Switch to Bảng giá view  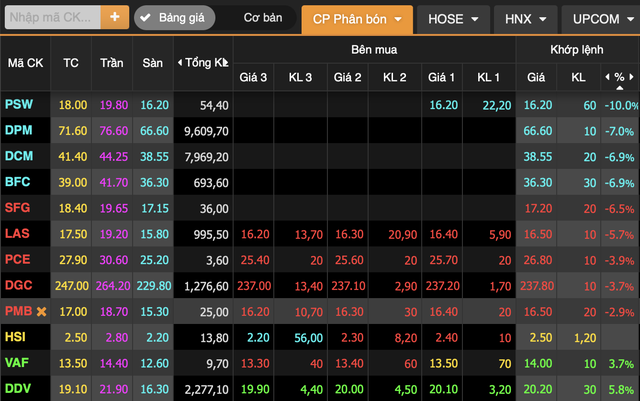pyautogui.click(x=180, y=18)
